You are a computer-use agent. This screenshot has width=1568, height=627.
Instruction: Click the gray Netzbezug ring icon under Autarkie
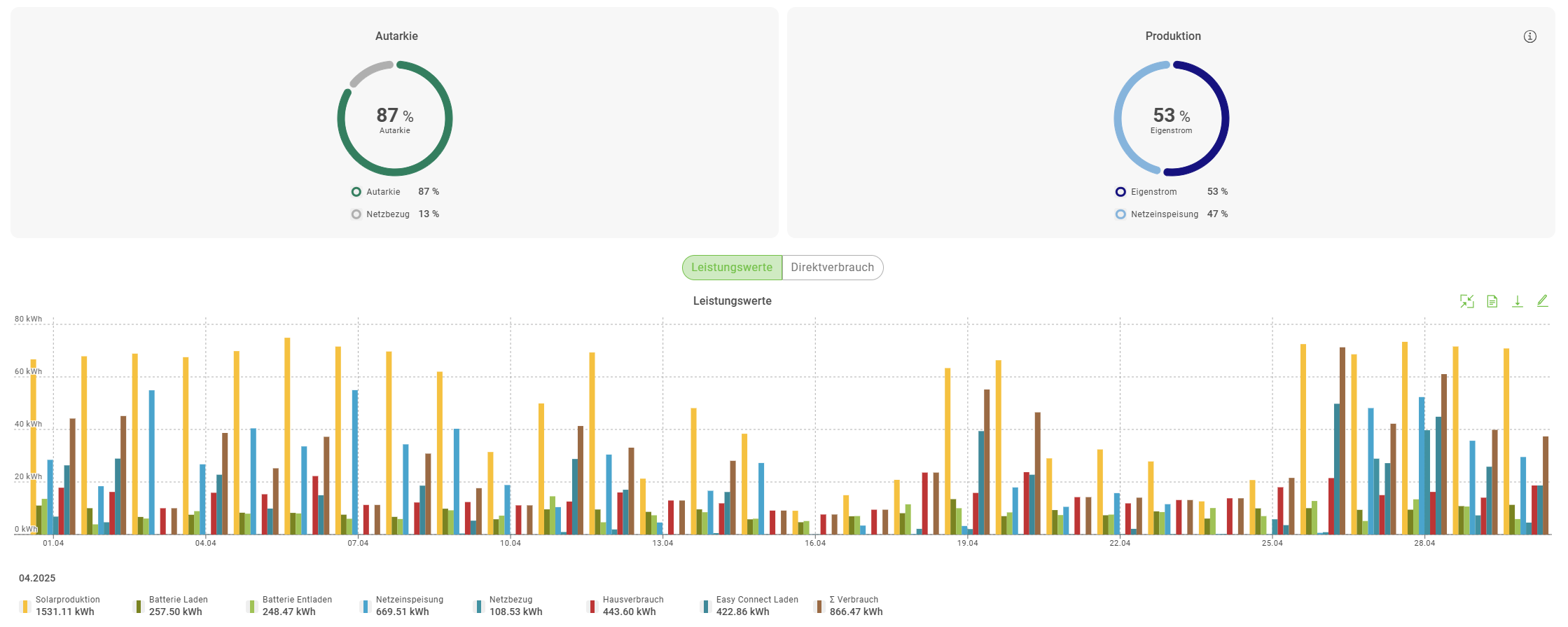356,214
